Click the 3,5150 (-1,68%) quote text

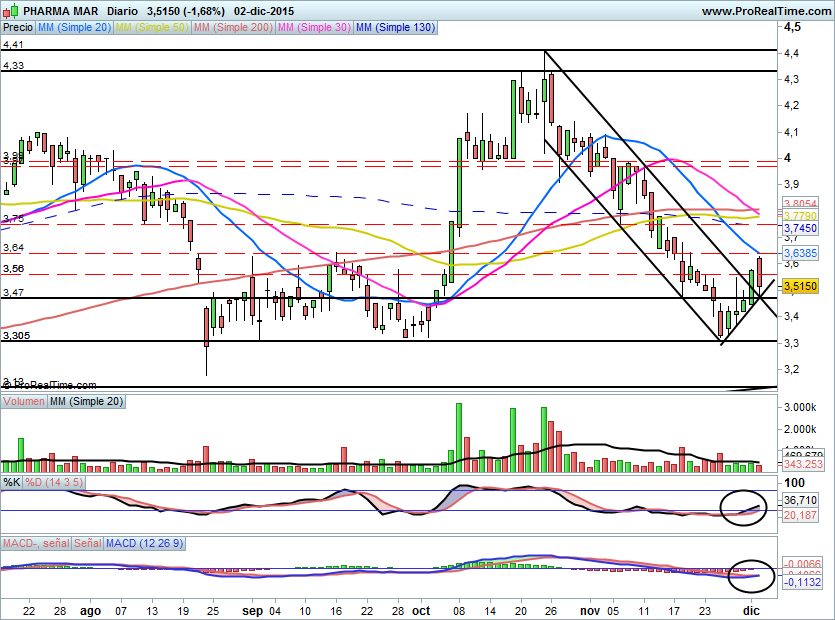tap(186, 11)
